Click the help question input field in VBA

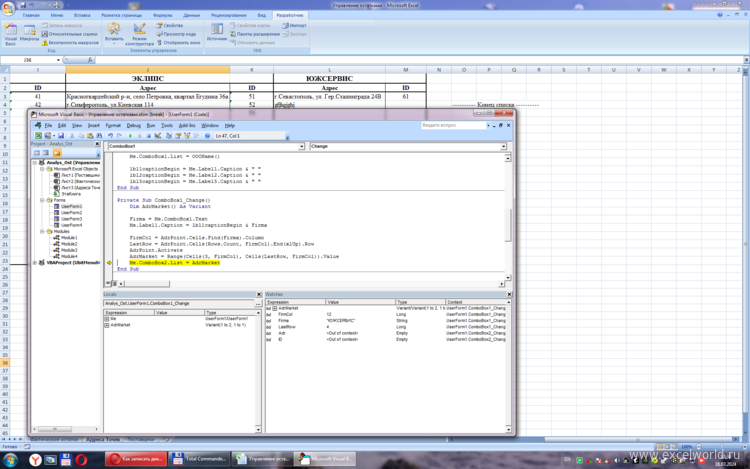(x=453, y=125)
